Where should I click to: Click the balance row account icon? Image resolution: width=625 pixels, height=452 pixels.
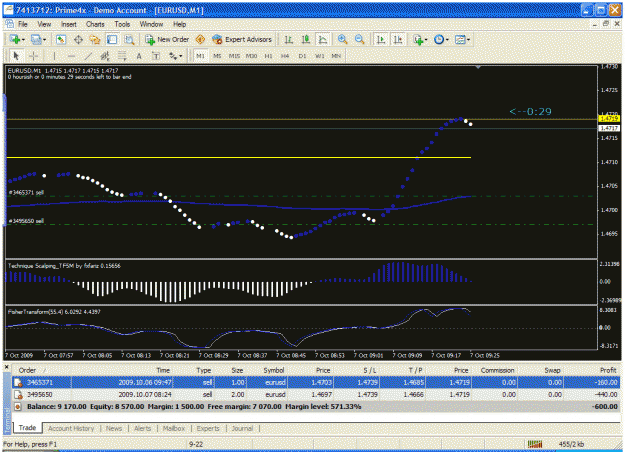pos(18,407)
